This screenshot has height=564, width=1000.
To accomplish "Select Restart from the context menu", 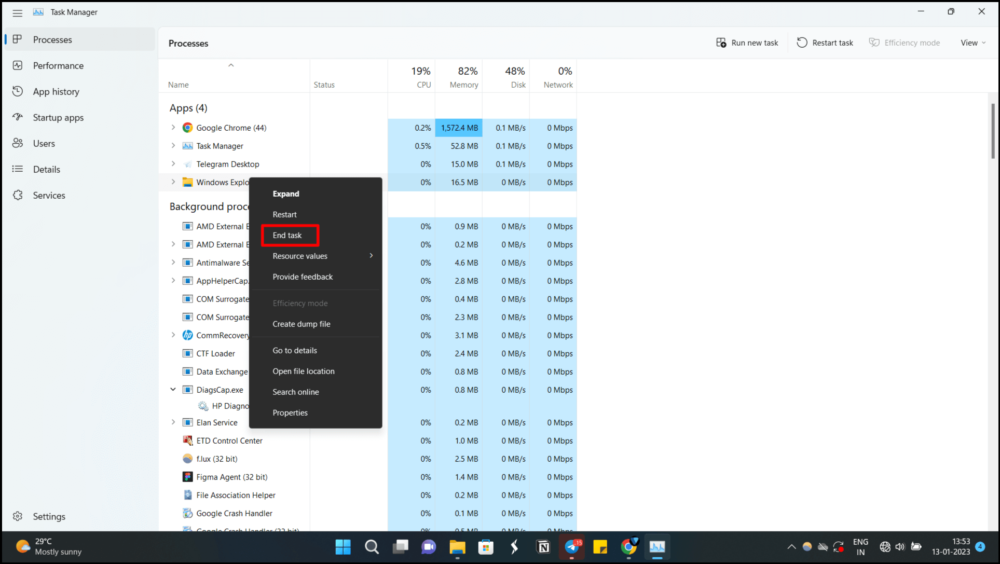I will coord(284,214).
